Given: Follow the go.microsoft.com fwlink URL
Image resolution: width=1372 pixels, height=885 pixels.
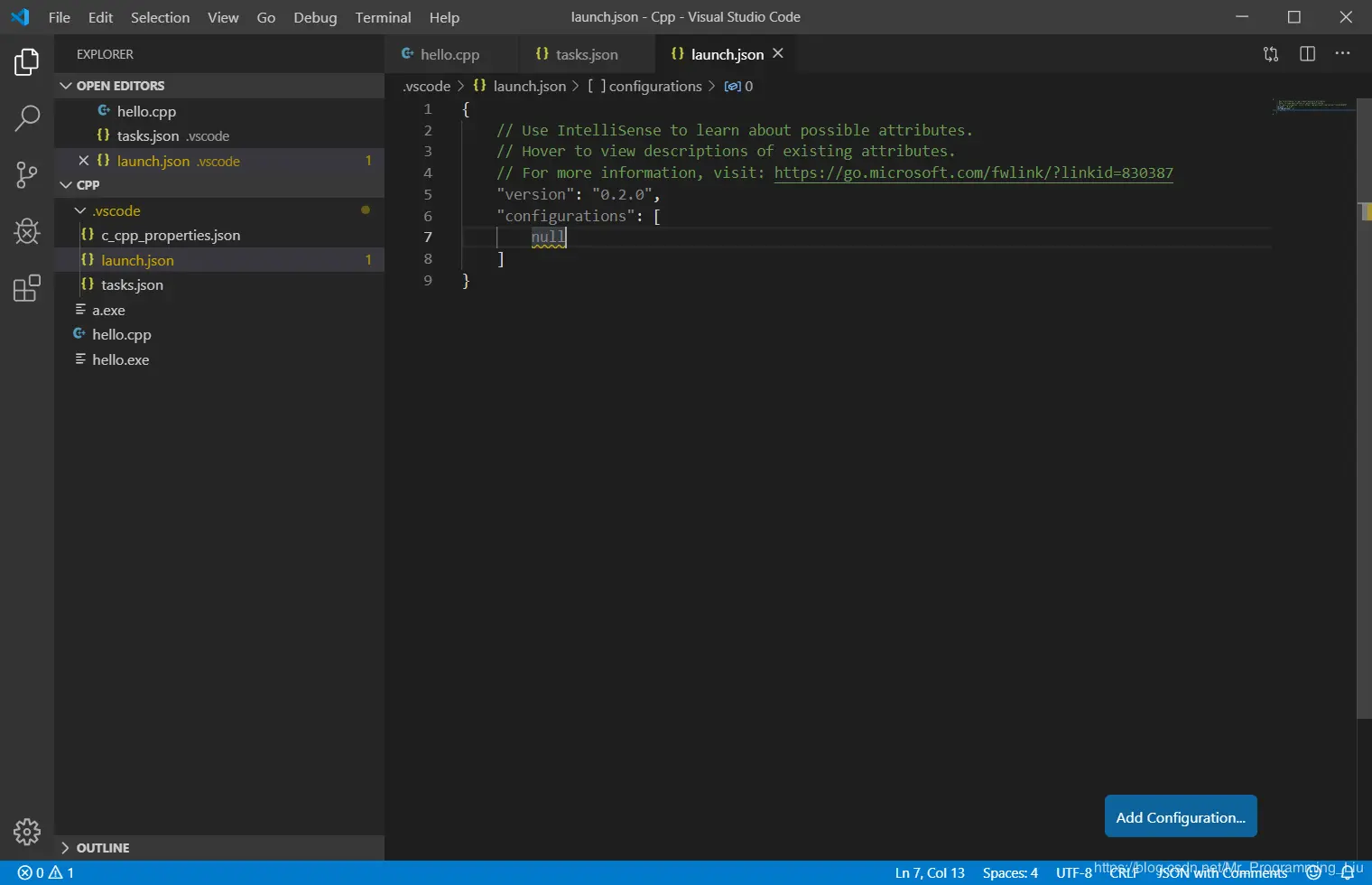Looking at the screenshot, I should (974, 173).
